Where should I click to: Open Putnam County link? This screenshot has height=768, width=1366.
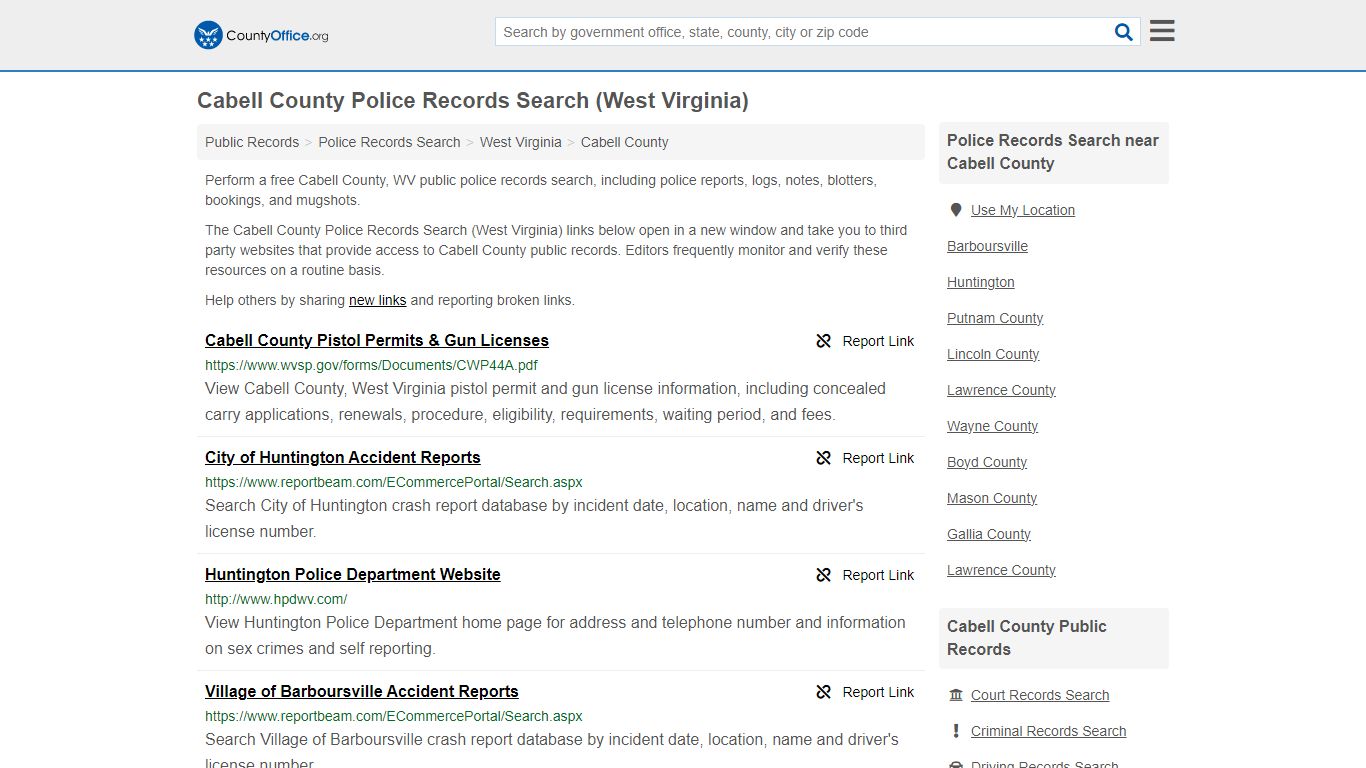point(995,318)
